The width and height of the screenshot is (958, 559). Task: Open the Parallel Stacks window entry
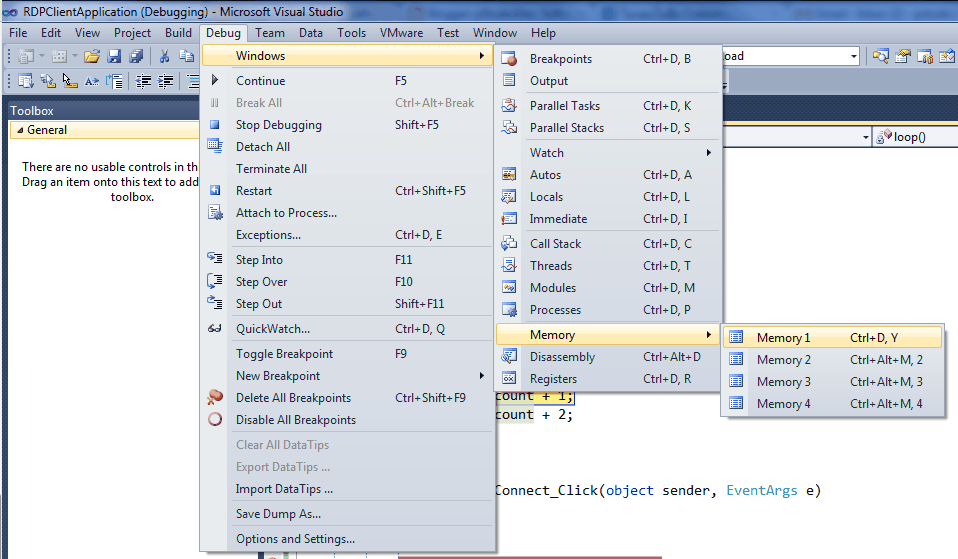click(608, 128)
